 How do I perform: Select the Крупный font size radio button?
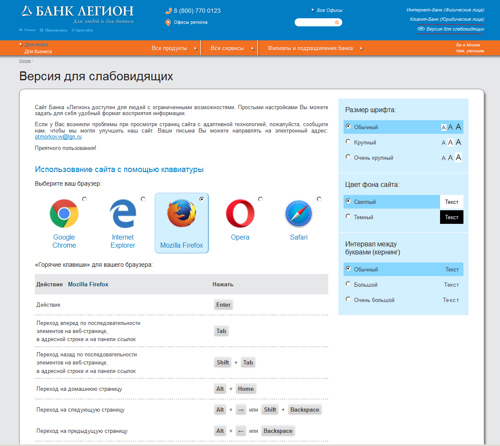348,142
